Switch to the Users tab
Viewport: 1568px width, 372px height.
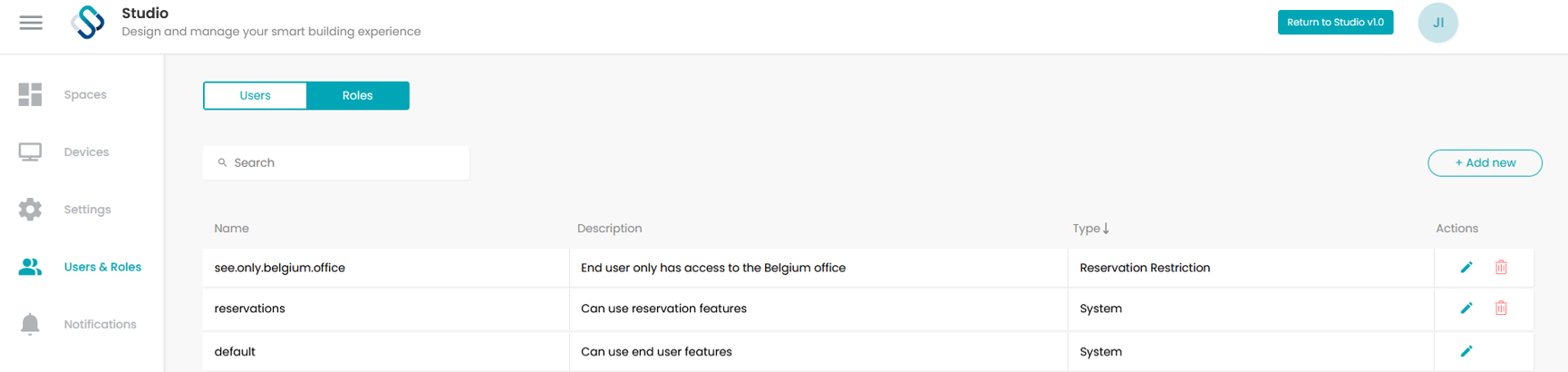click(255, 95)
